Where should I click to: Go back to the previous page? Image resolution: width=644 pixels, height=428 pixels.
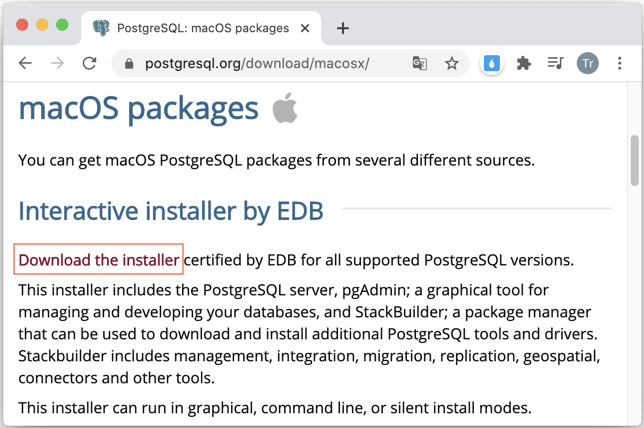coord(25,63)
